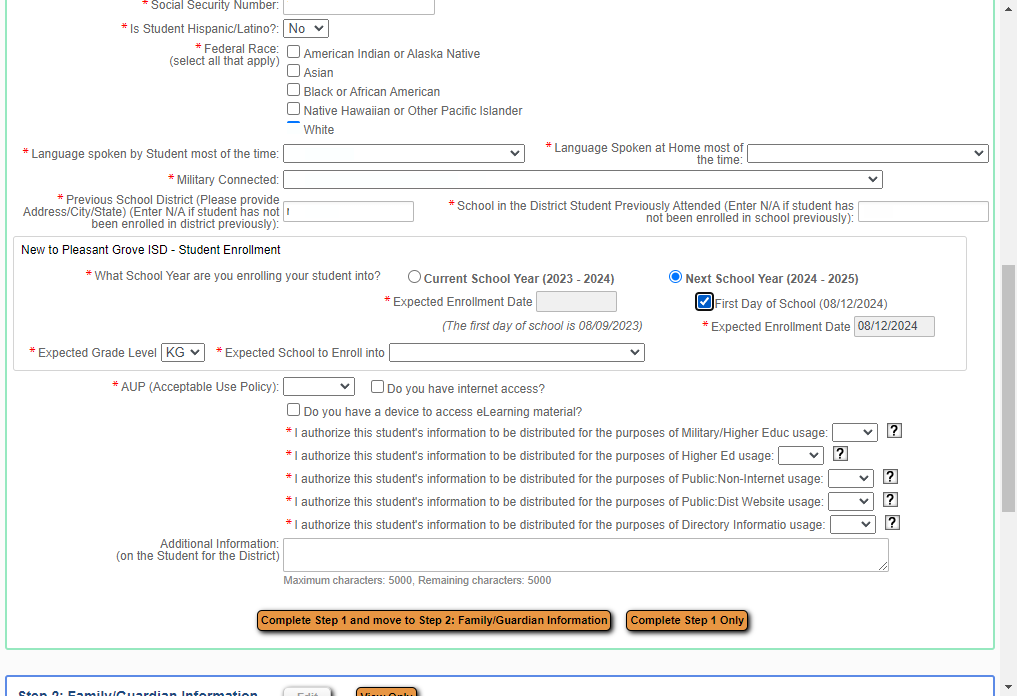Image resolution: width=1017 pixels, height=696 pixels.
Task: Open Higher Ed usage authorization dropdown
Action: coord(801,456)
